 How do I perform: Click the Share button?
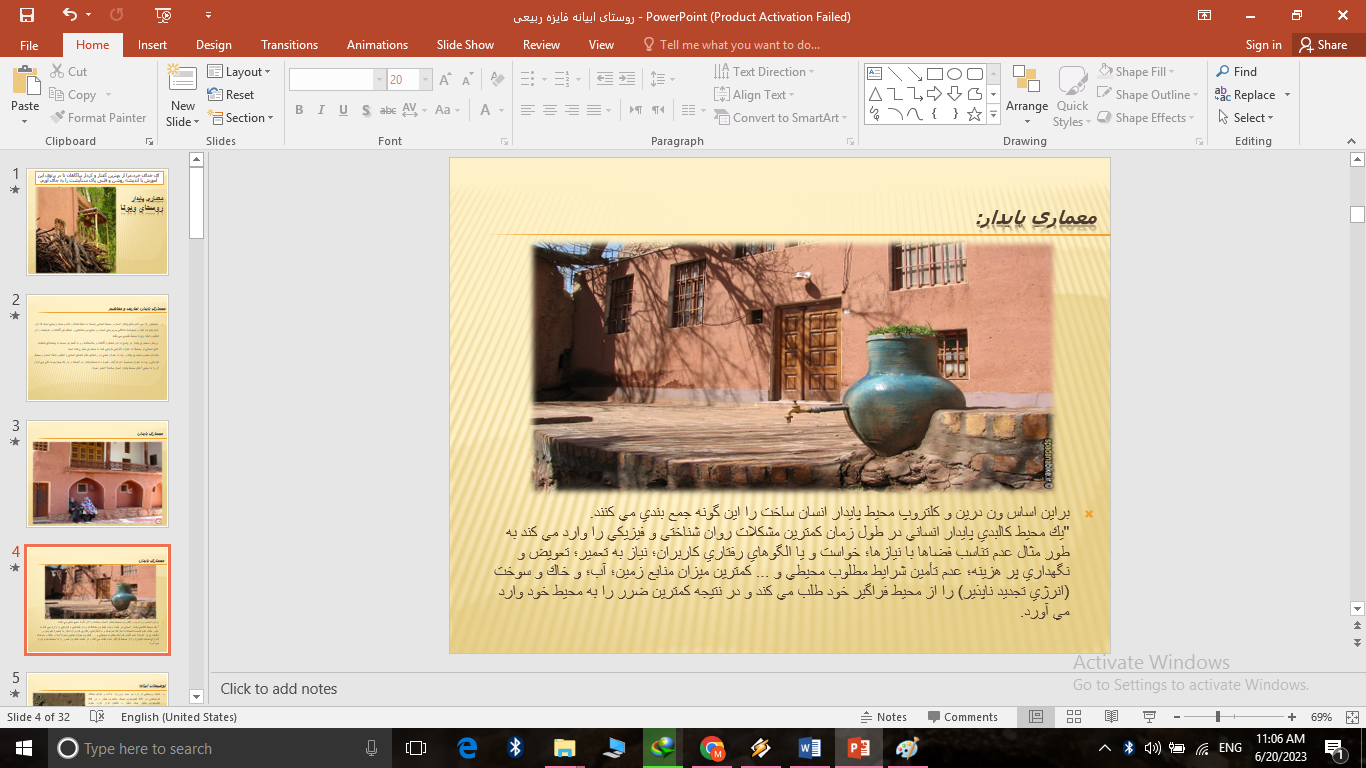point(1322,45)
